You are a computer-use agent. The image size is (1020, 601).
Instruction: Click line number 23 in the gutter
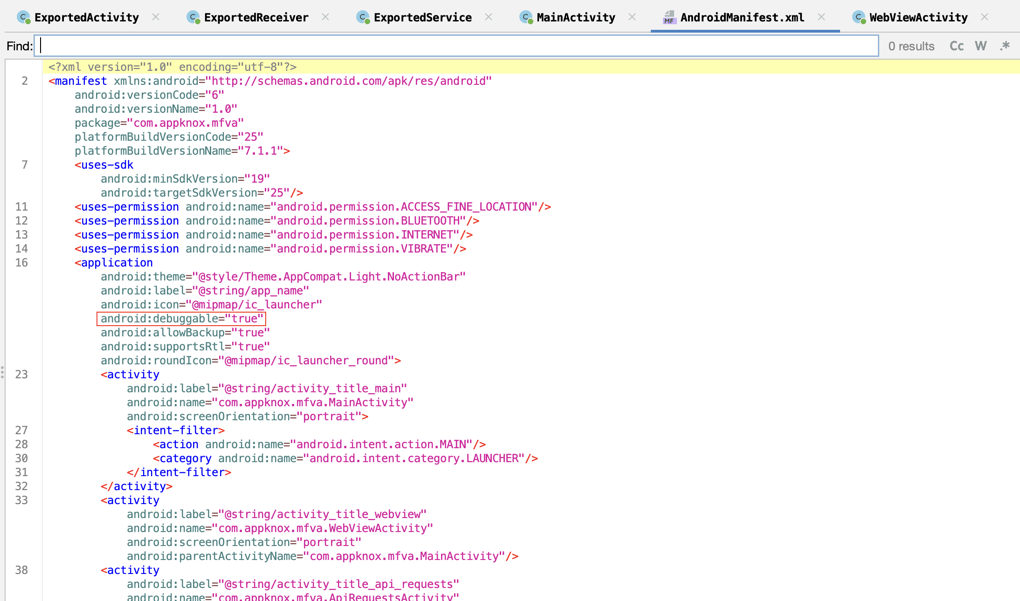(23, 373)
